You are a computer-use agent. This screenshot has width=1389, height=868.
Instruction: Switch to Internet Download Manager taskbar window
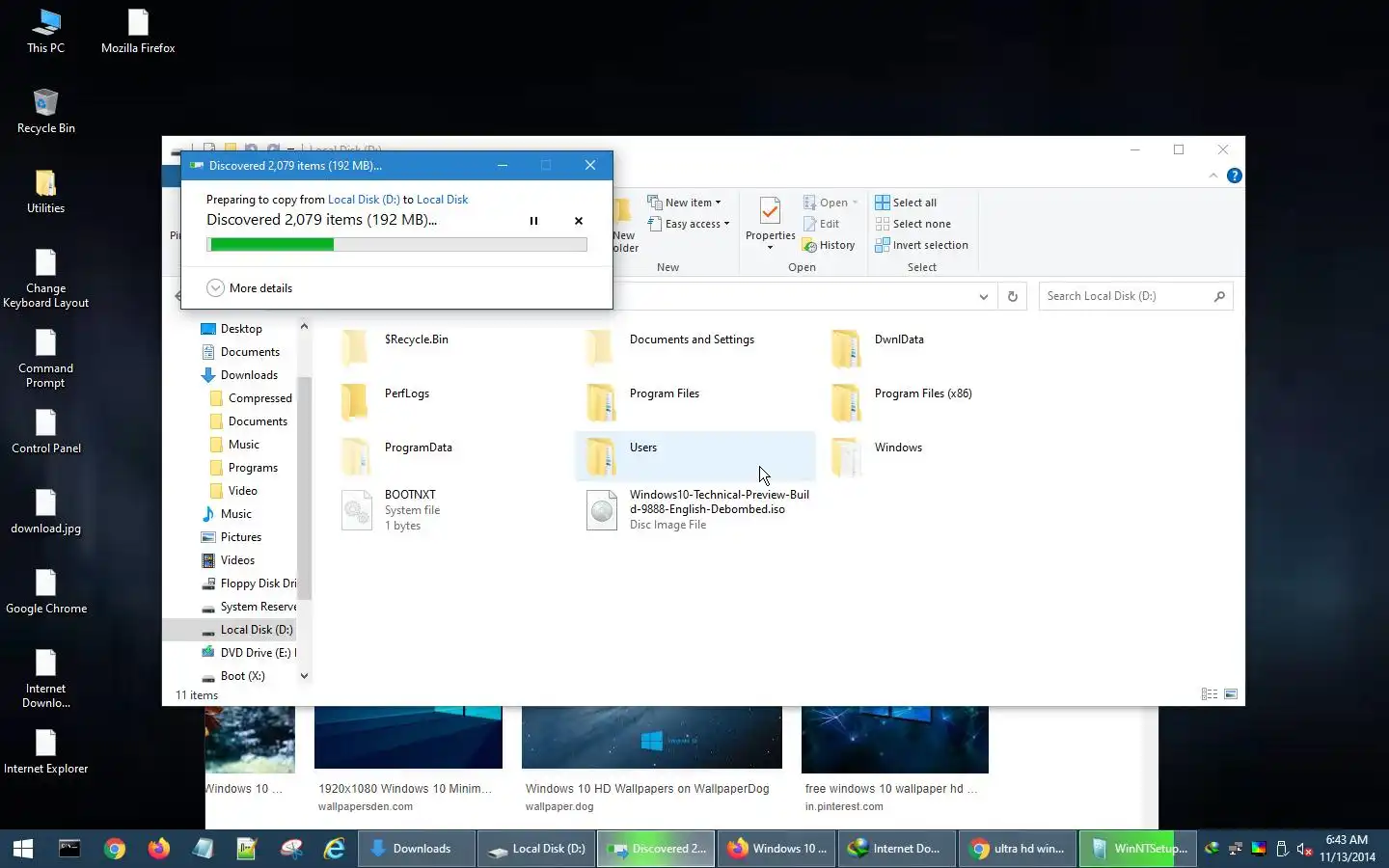pos(897,849)
